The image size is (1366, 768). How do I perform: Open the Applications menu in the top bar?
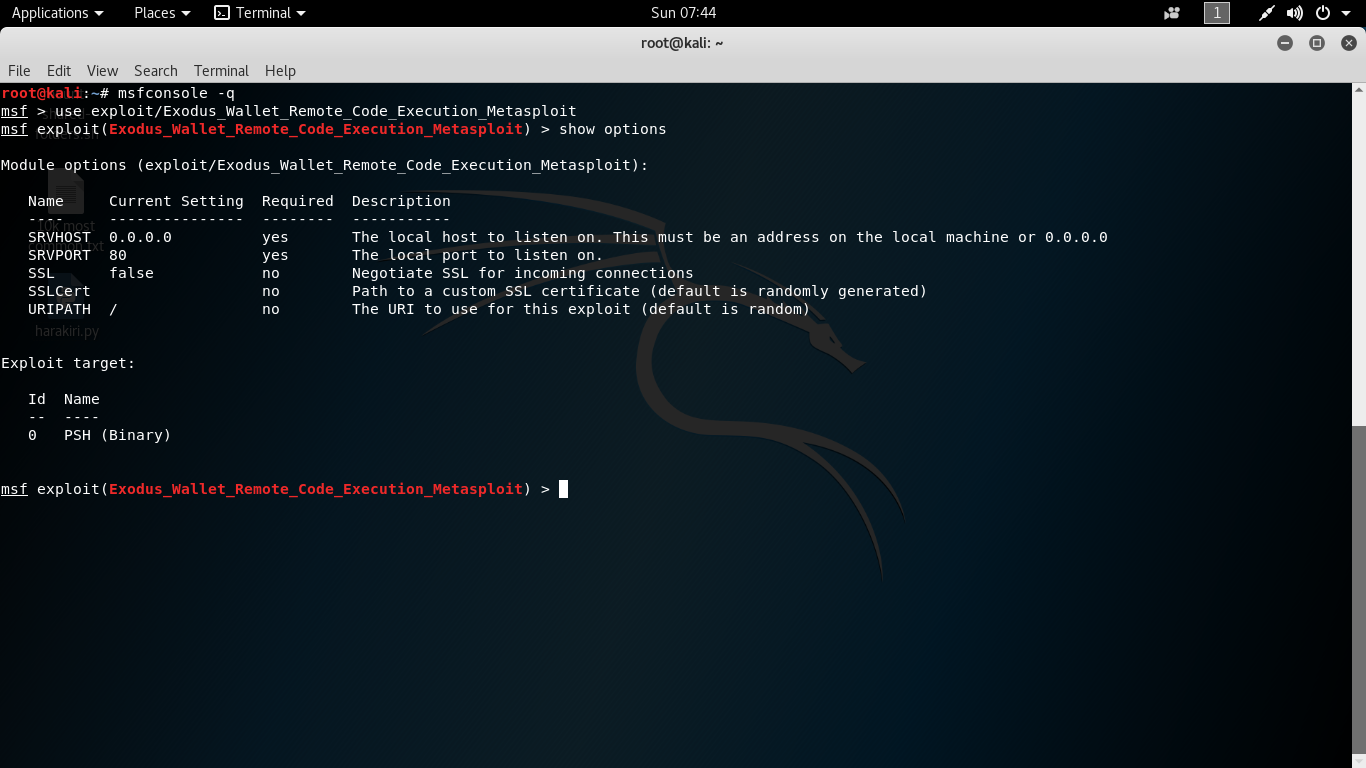57,13
